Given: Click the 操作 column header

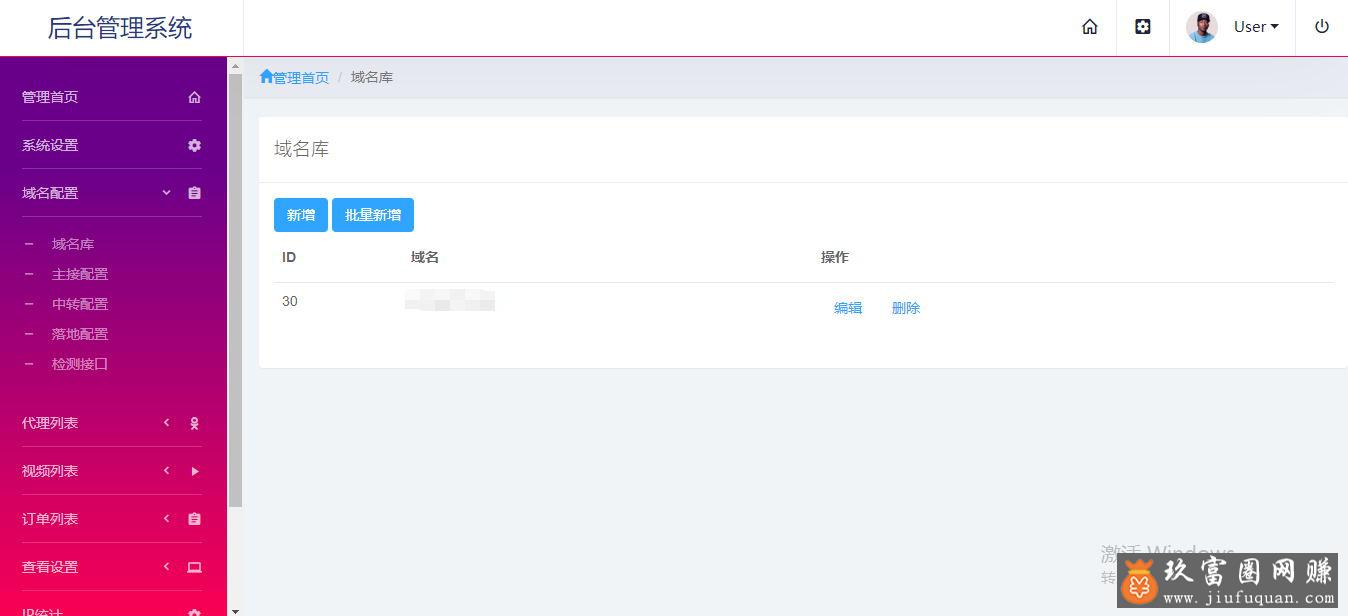Looking at the screenshot, I should click(835, 257).
